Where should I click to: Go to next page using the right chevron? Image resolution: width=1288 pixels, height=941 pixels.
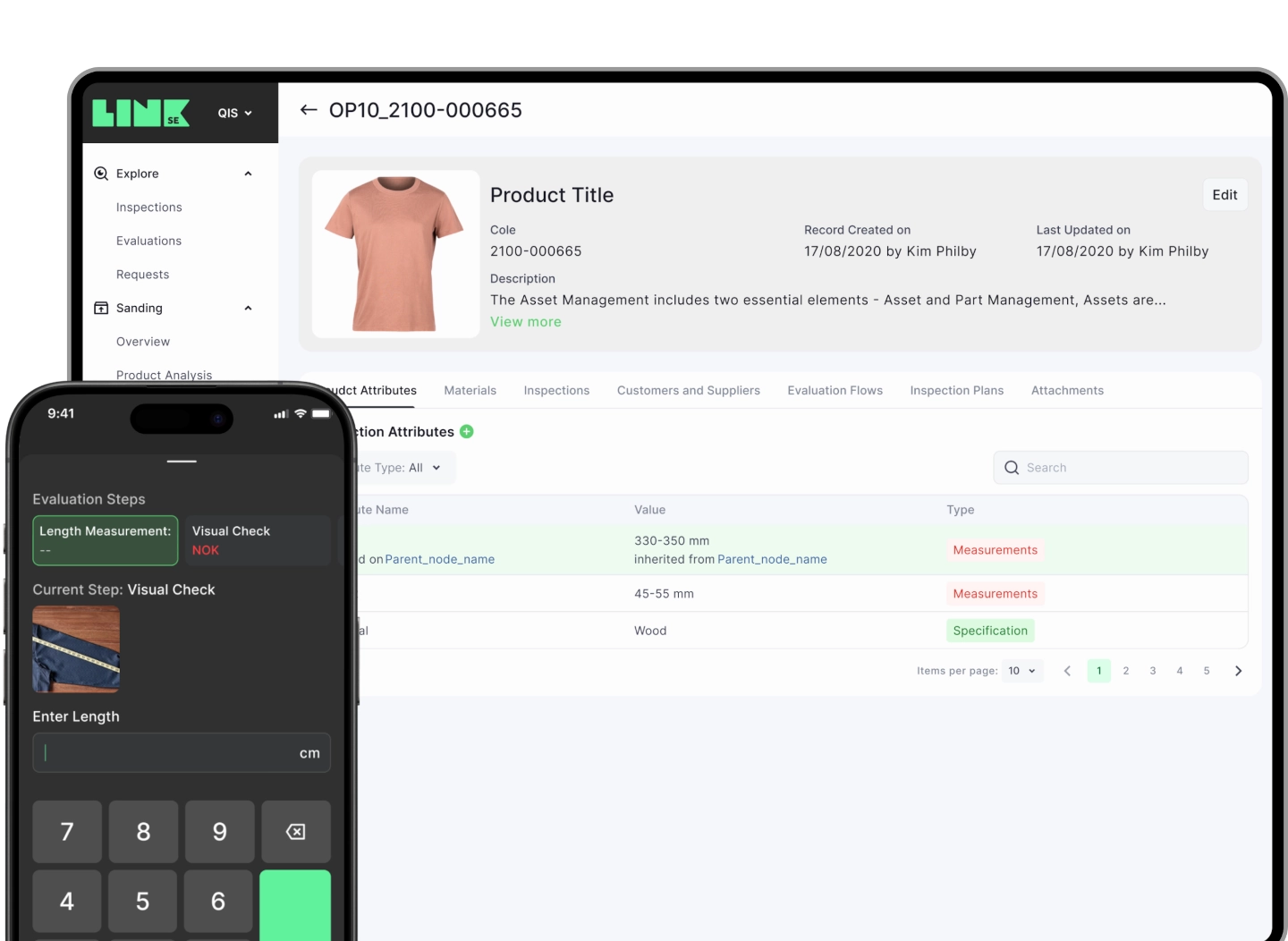[1238, 670]
